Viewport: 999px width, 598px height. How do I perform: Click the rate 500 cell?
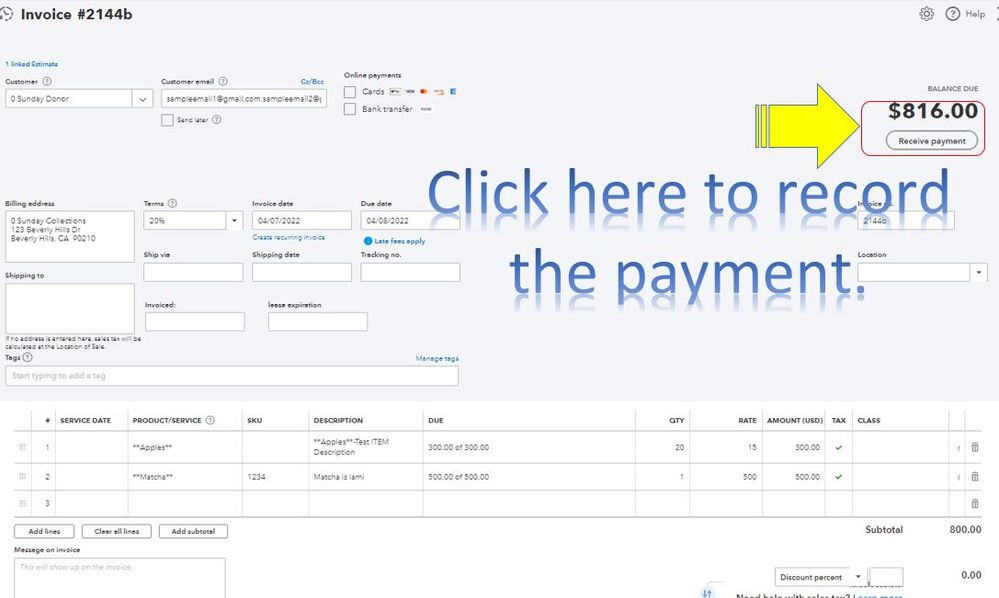(726, 476)
